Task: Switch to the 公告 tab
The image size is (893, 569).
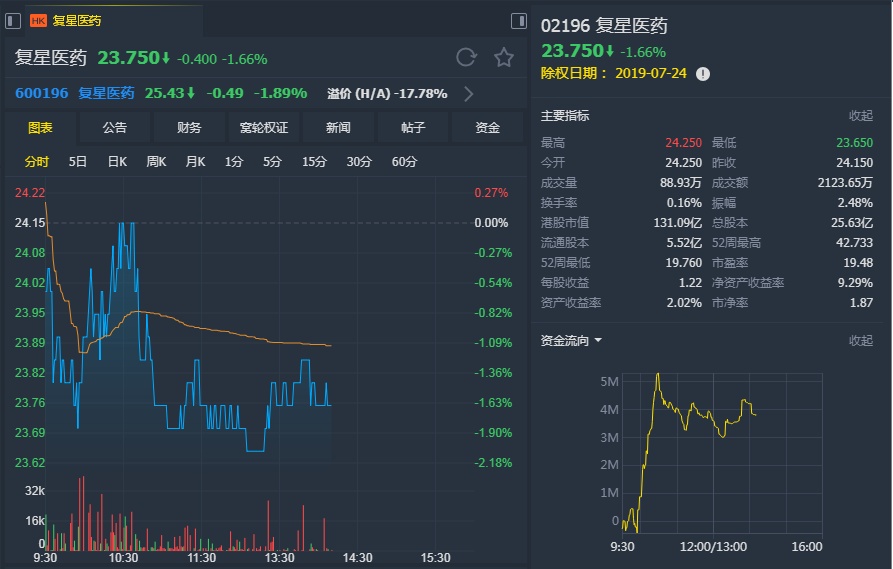Action: tap(114, 128)
